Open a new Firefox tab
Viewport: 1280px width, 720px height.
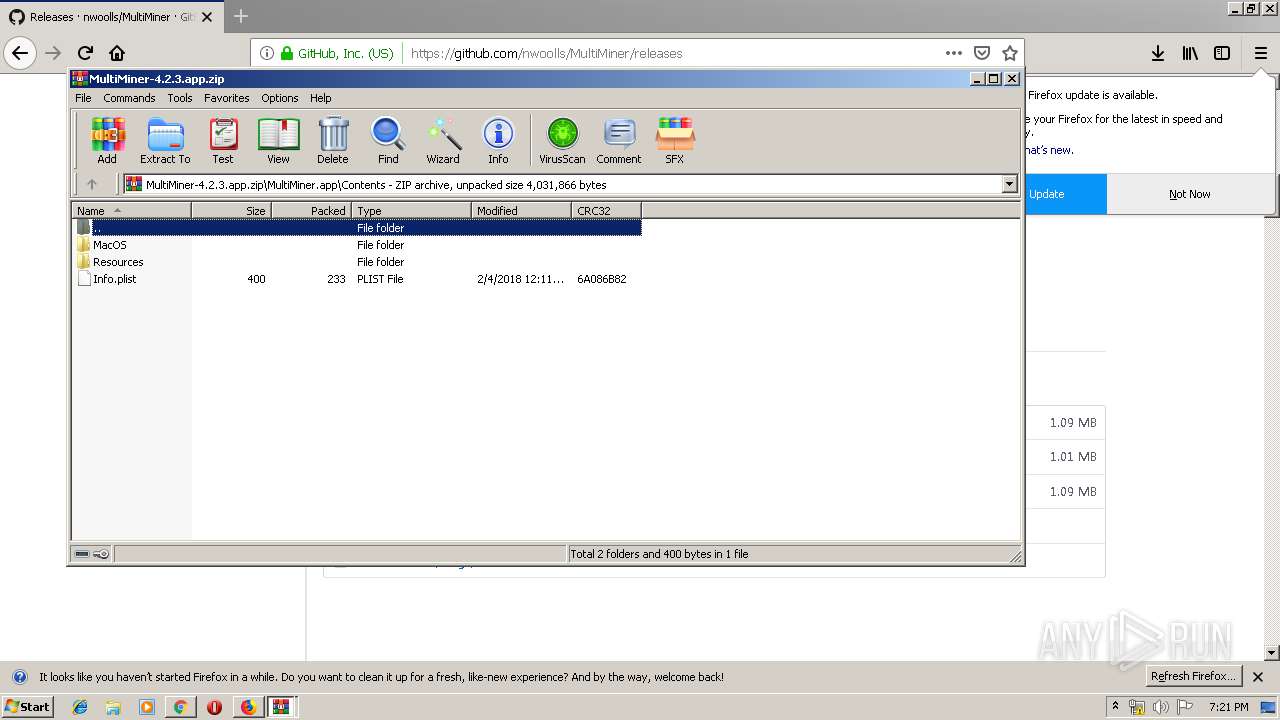click(241, 16)
